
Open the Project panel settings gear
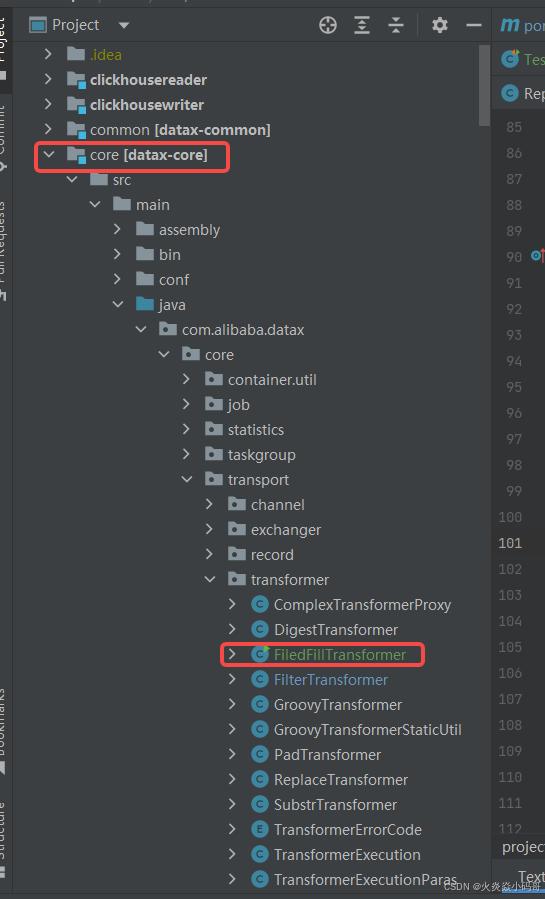click(x=440, y=25)
